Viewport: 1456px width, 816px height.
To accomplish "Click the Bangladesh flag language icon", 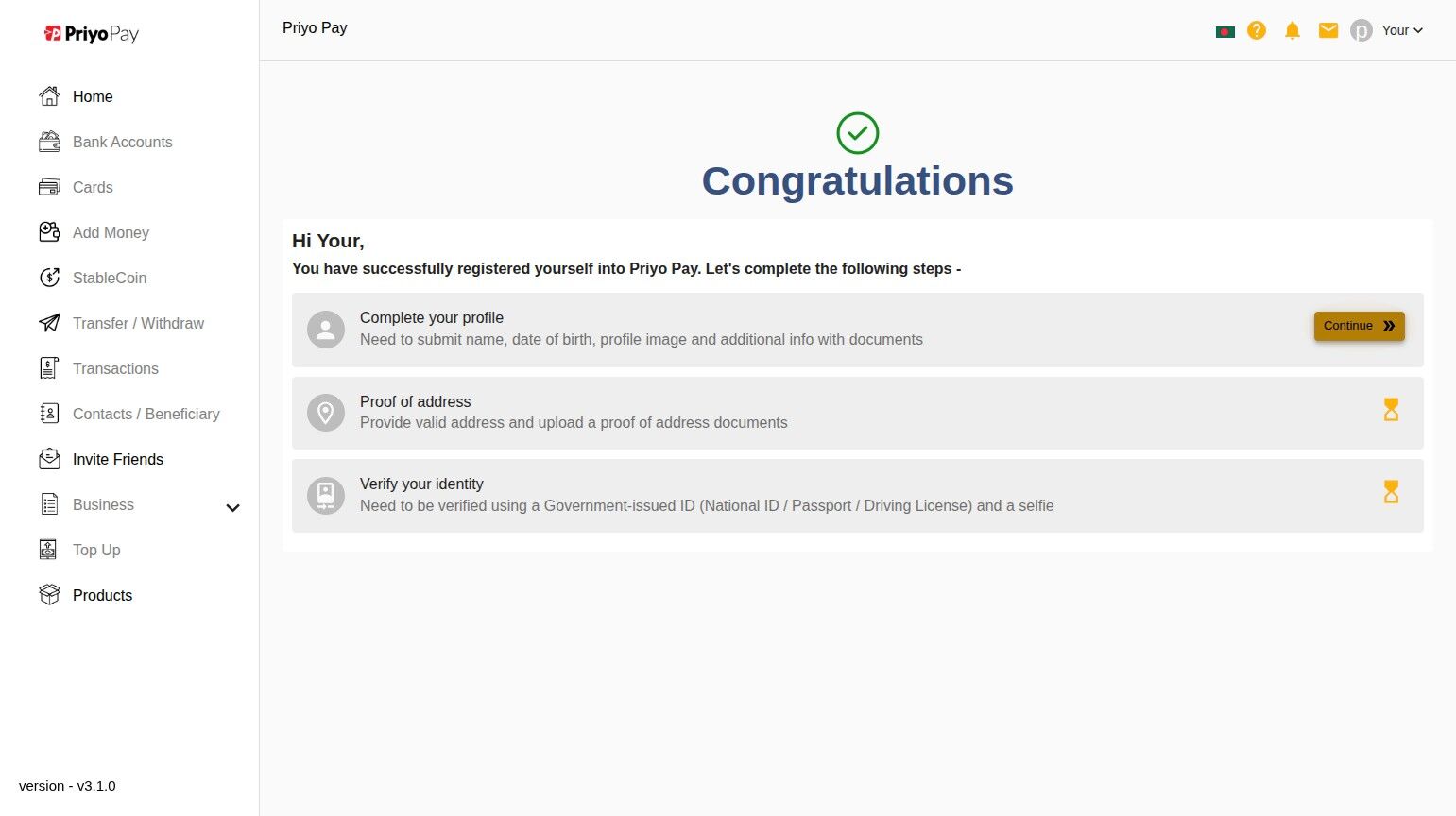I will [x=1225, y=31].
